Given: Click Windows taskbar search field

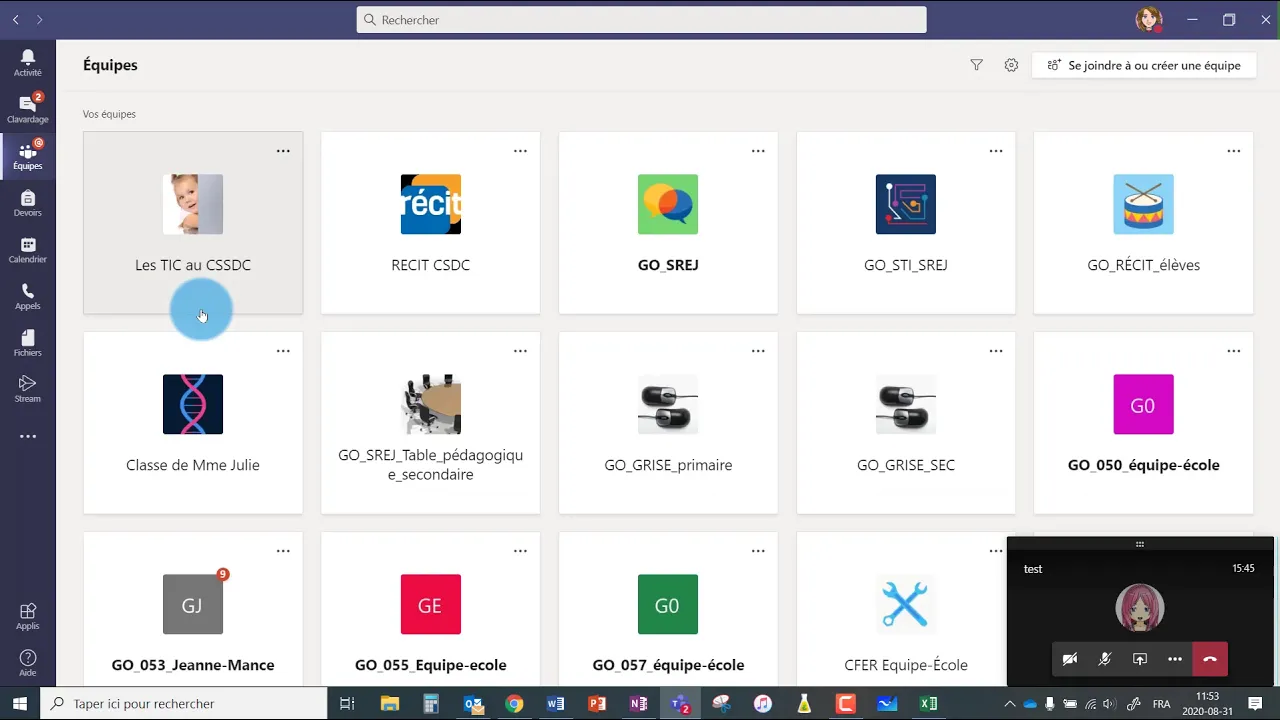Looking at the screenshot, I should [x=184, y=704].
